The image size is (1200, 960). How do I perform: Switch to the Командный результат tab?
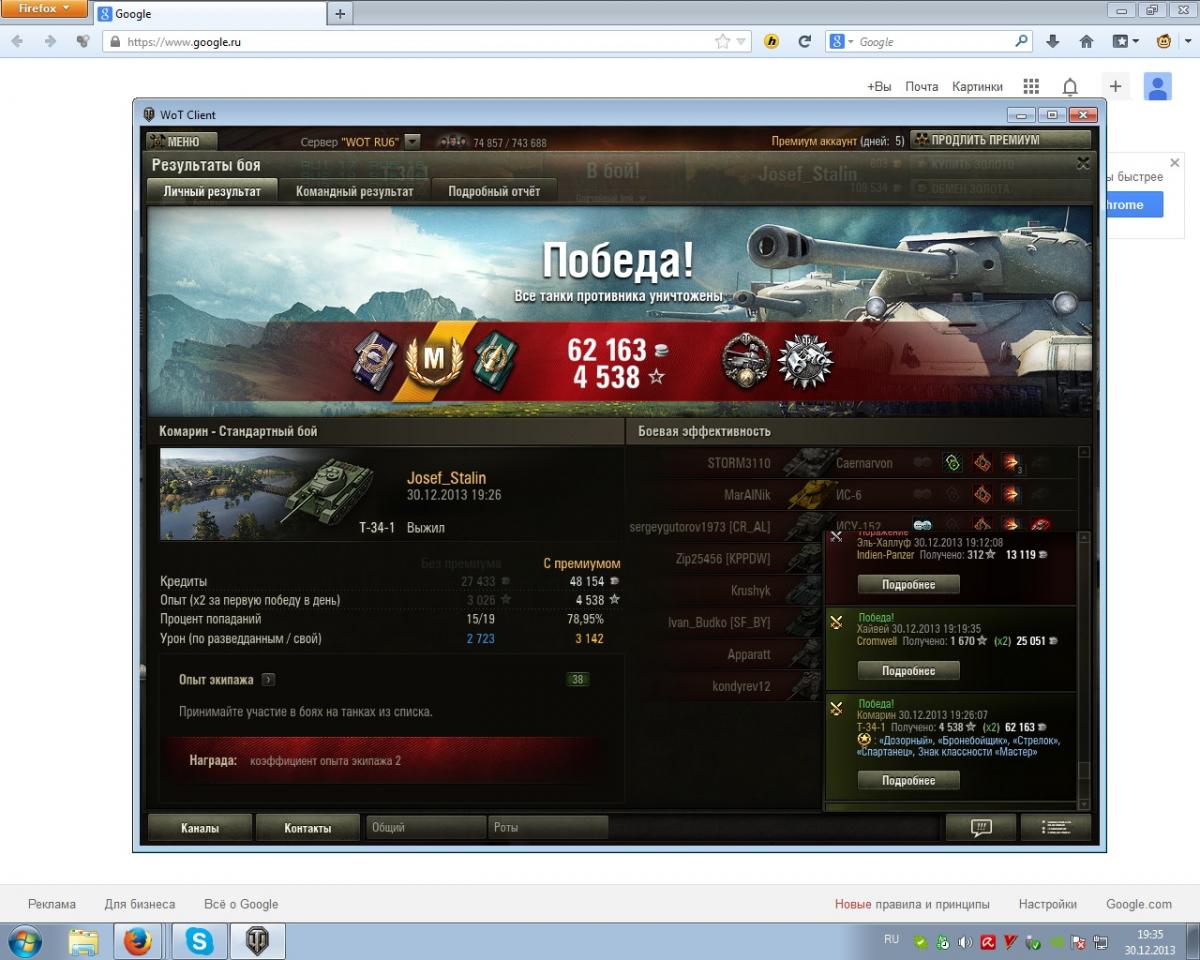[x=354, y=191]
